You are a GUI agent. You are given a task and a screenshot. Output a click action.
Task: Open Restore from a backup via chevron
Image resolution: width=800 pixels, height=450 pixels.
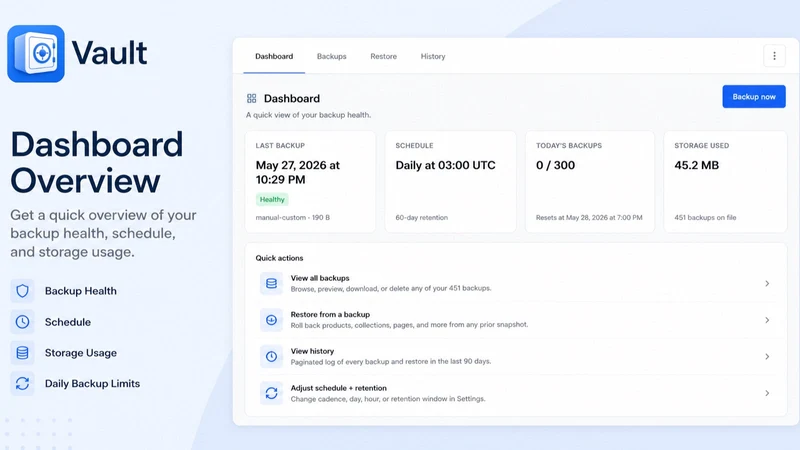click(767, 320)
